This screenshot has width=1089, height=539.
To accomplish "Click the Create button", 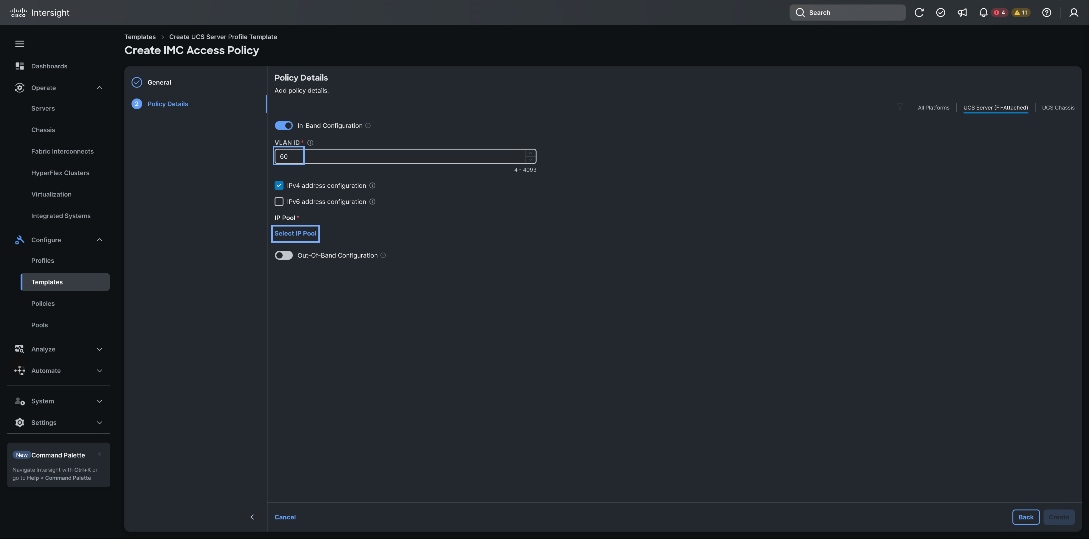I will 1058,517.
